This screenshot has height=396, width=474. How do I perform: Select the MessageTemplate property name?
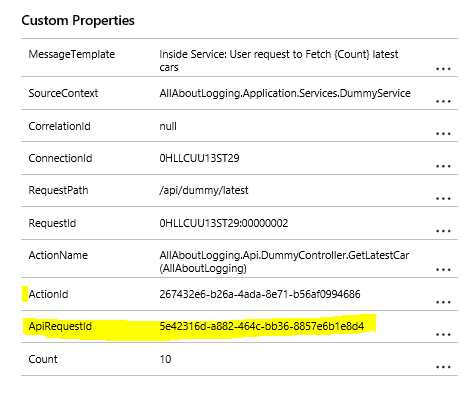(72, 54)
